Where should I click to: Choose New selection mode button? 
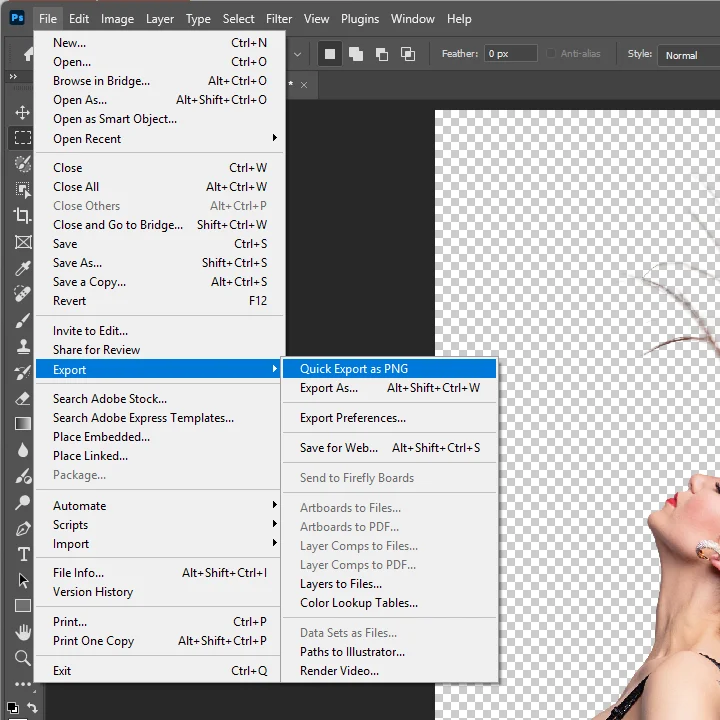tap(330, 54)
